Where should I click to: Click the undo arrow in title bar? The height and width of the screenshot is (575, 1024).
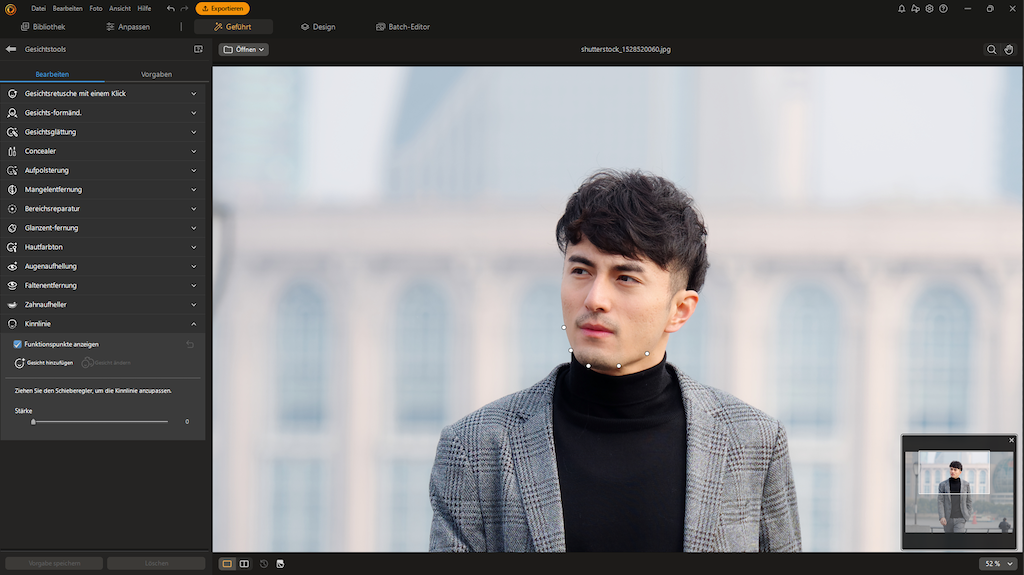click(170, 8)
